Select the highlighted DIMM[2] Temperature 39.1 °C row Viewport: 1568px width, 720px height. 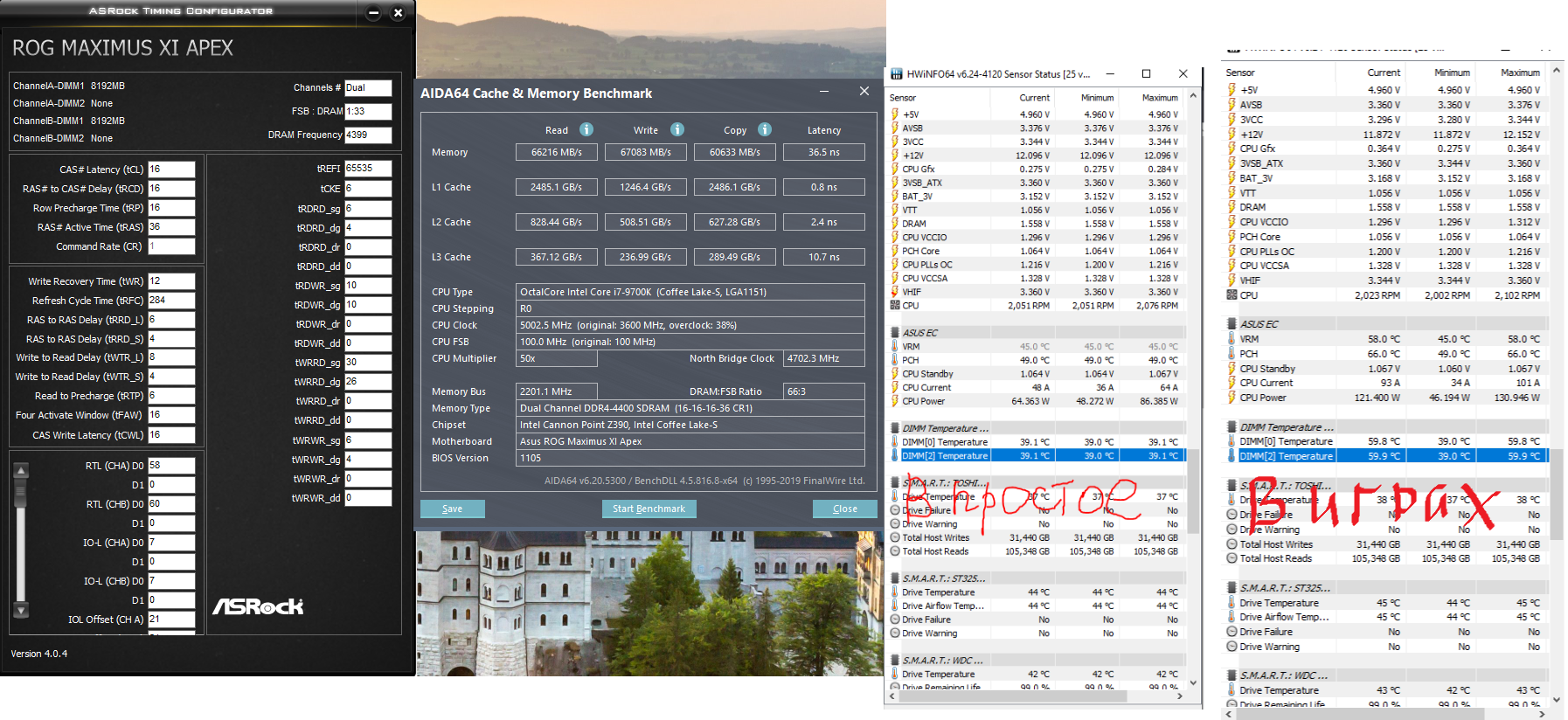click(1036, 455)
